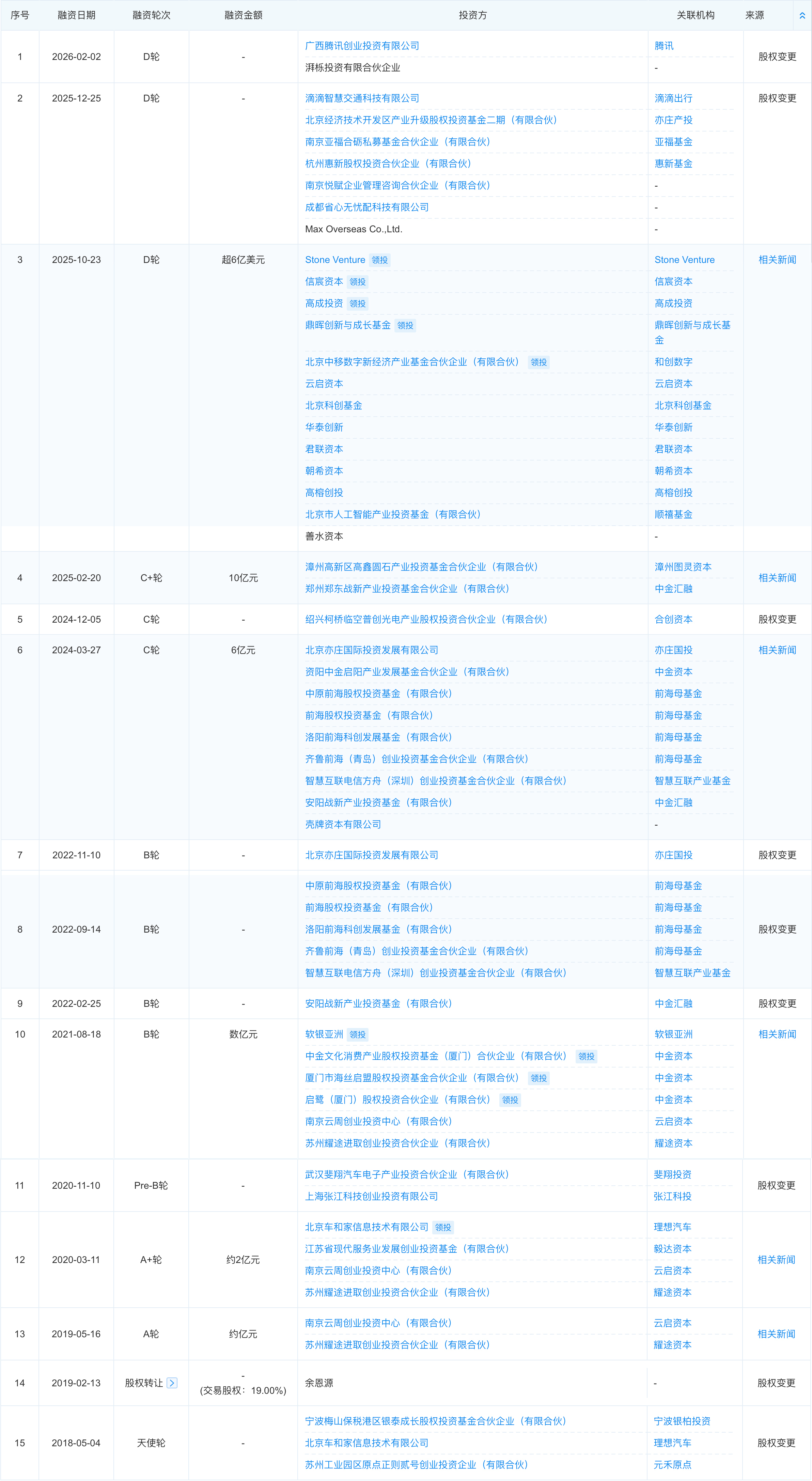Open 北京车和家信息技术有限公司 in the A+轮 row

pos(366,1227)
